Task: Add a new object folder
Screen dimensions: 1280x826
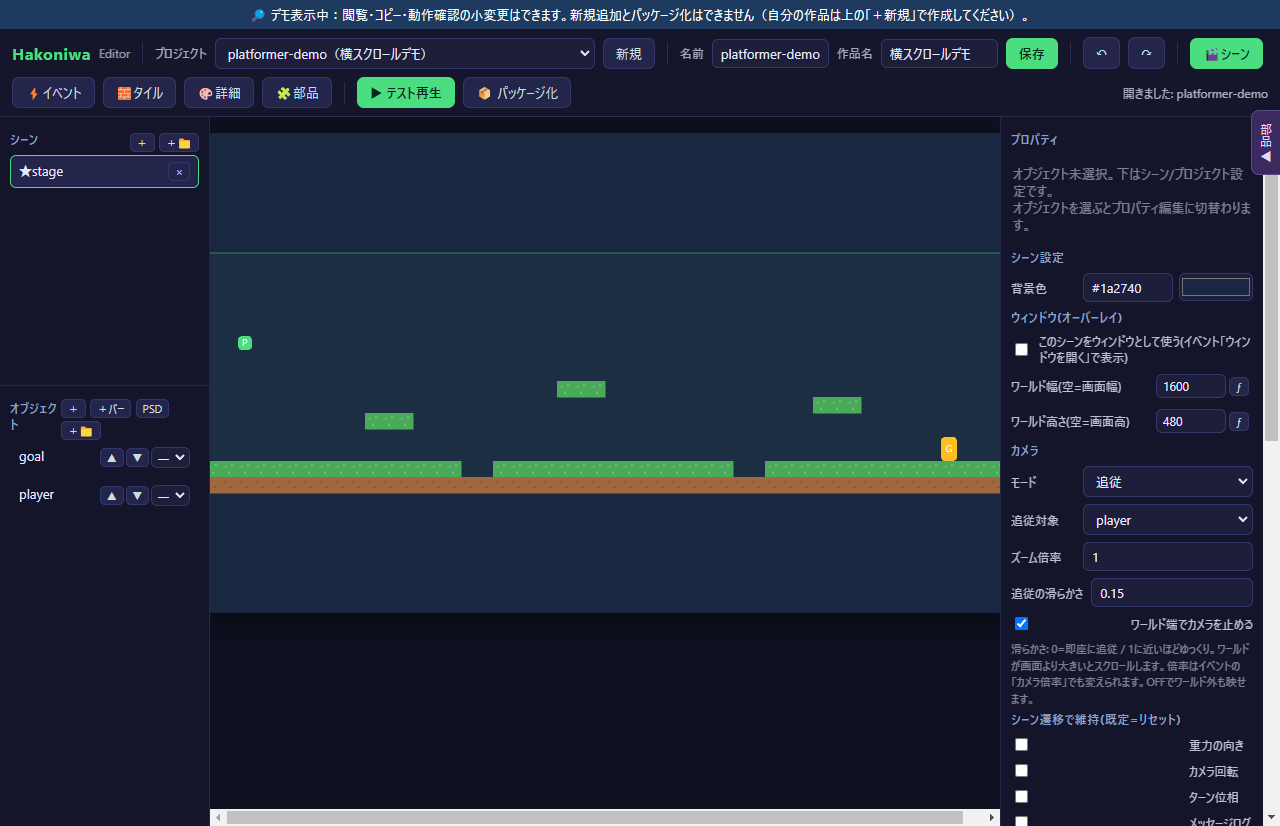Action: (80, 431)
